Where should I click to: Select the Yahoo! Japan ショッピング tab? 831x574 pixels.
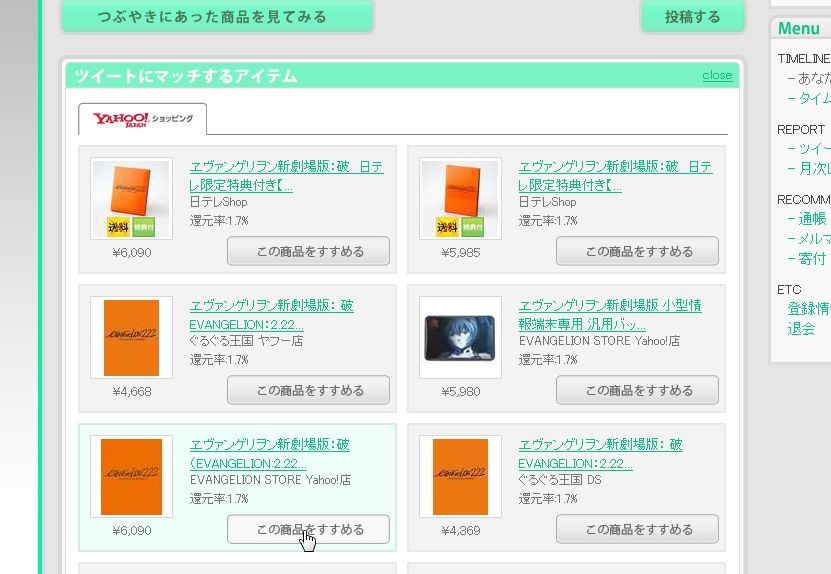point(143,119)
